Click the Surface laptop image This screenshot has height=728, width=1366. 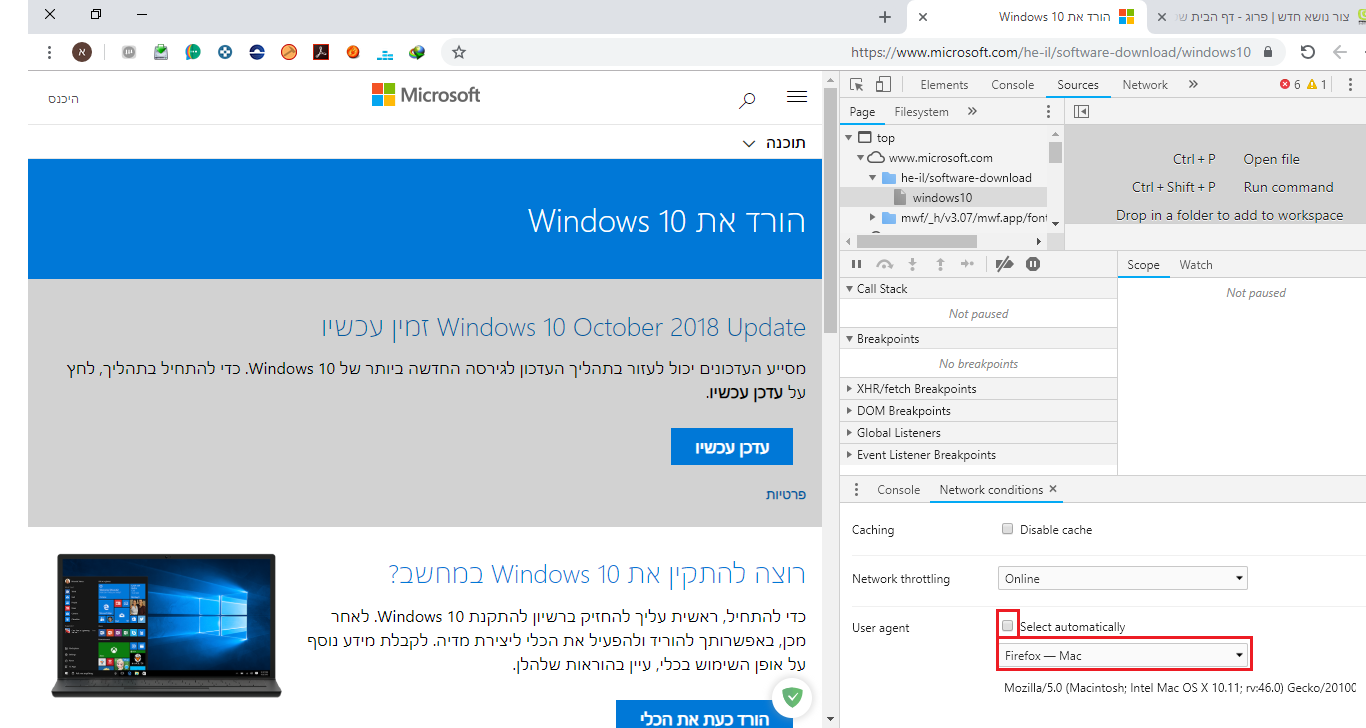pos(166,625)
